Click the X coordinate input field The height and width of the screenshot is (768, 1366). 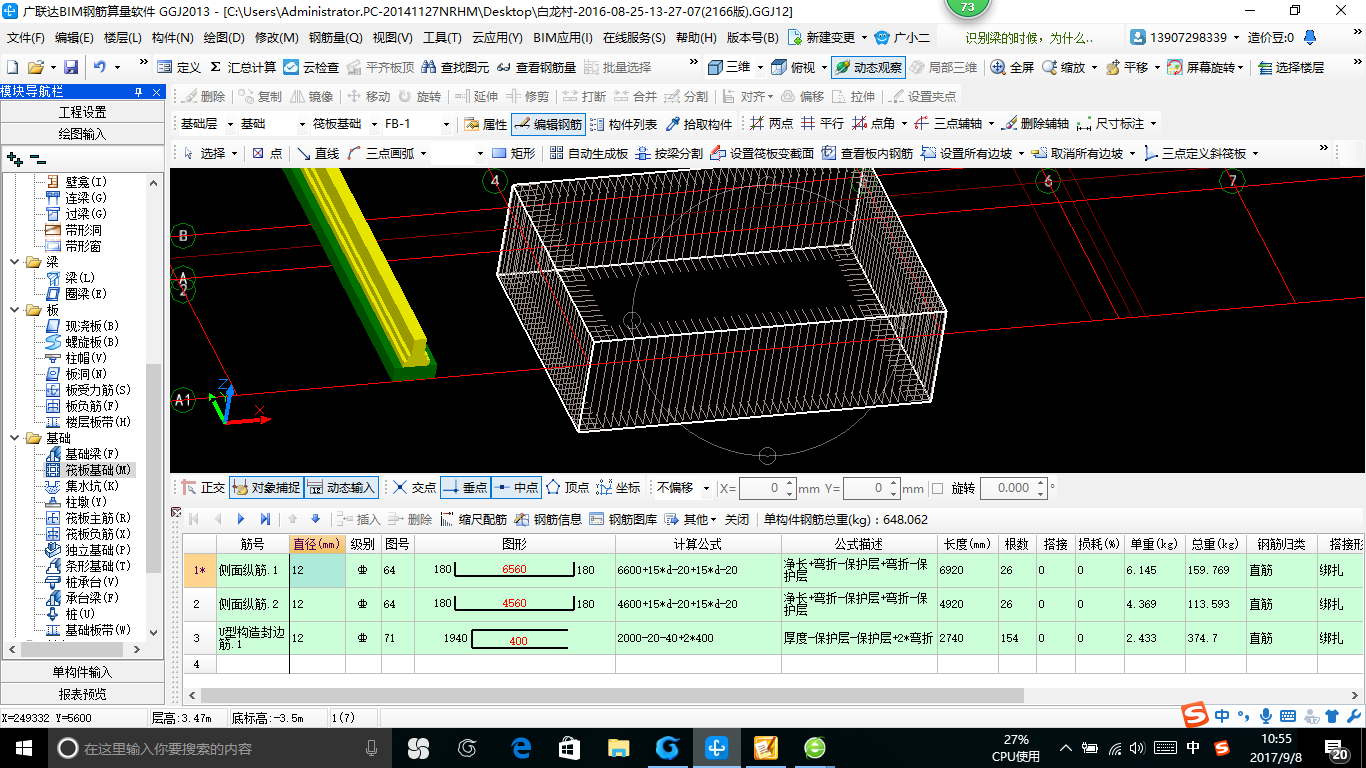pyautogui.click(x=766, y=488)
